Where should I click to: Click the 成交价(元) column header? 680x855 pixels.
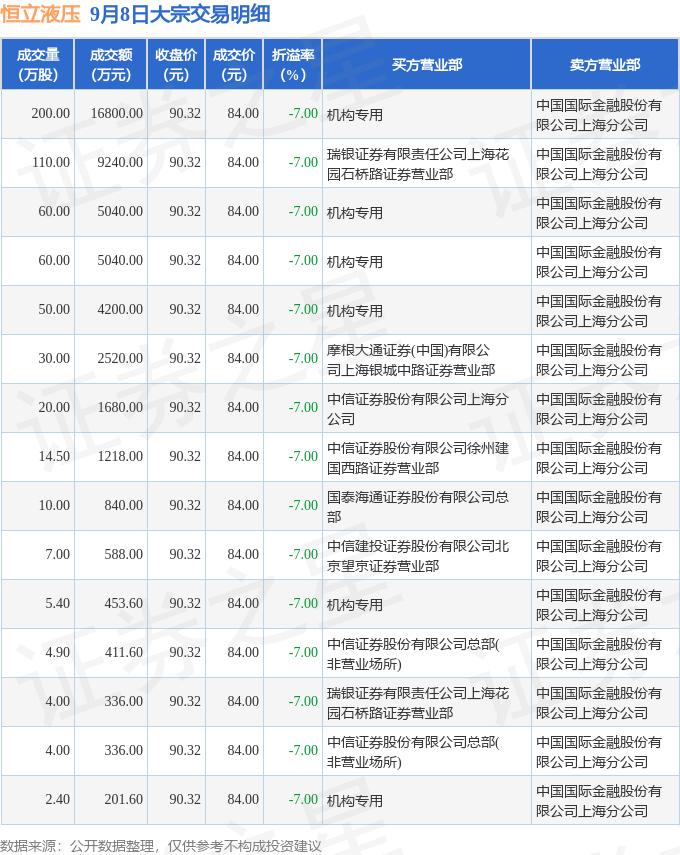coord(234,64)
